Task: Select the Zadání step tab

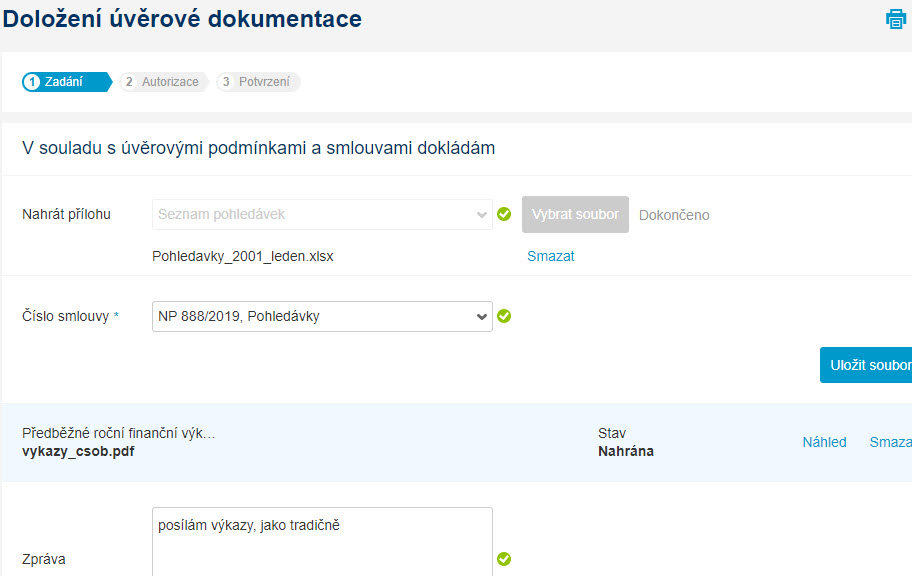Action: point(66,82)
